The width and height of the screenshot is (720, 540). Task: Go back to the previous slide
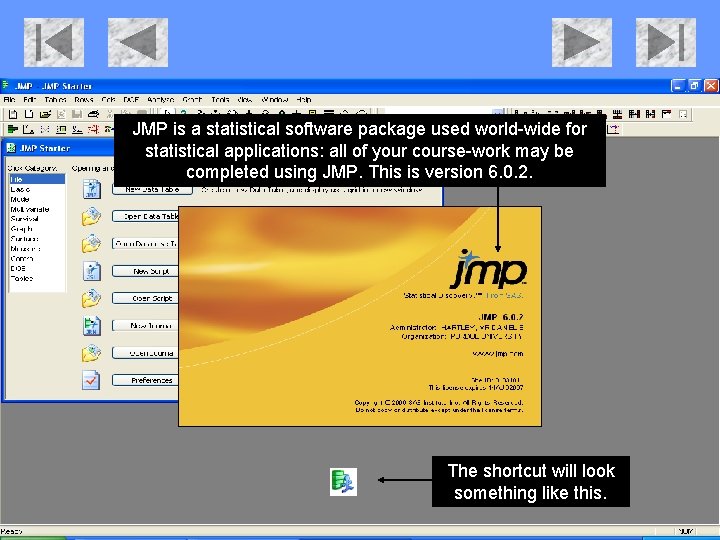138,42
